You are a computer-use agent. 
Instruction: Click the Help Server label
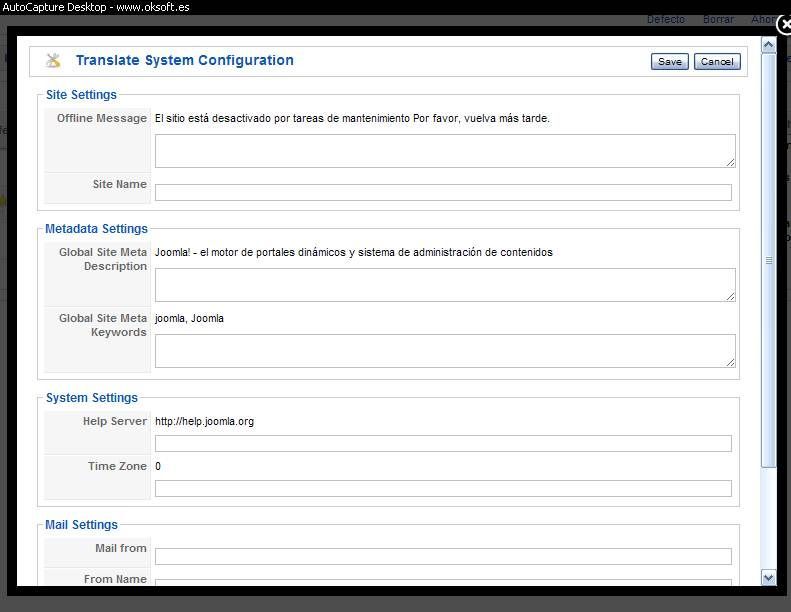115,421
